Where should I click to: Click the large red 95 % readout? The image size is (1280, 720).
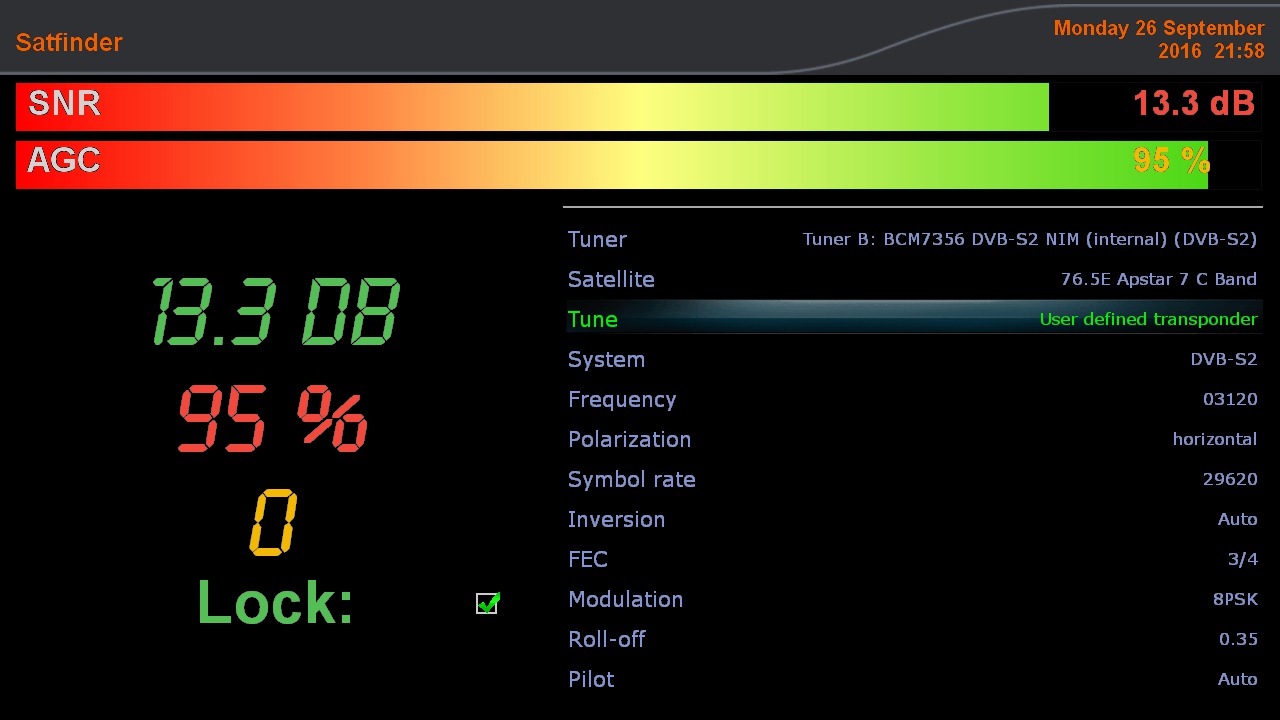pyautogui.click(x=273, y=419)
